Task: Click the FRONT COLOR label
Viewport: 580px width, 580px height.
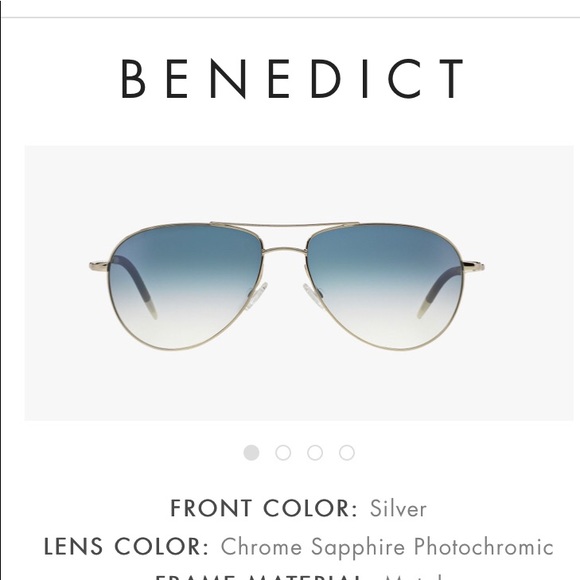Action: 263,508
